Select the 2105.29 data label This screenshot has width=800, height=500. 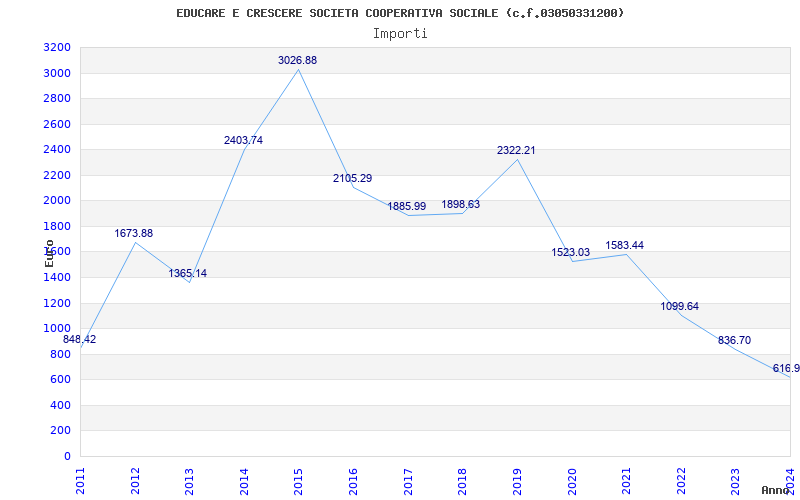(353, 178)
